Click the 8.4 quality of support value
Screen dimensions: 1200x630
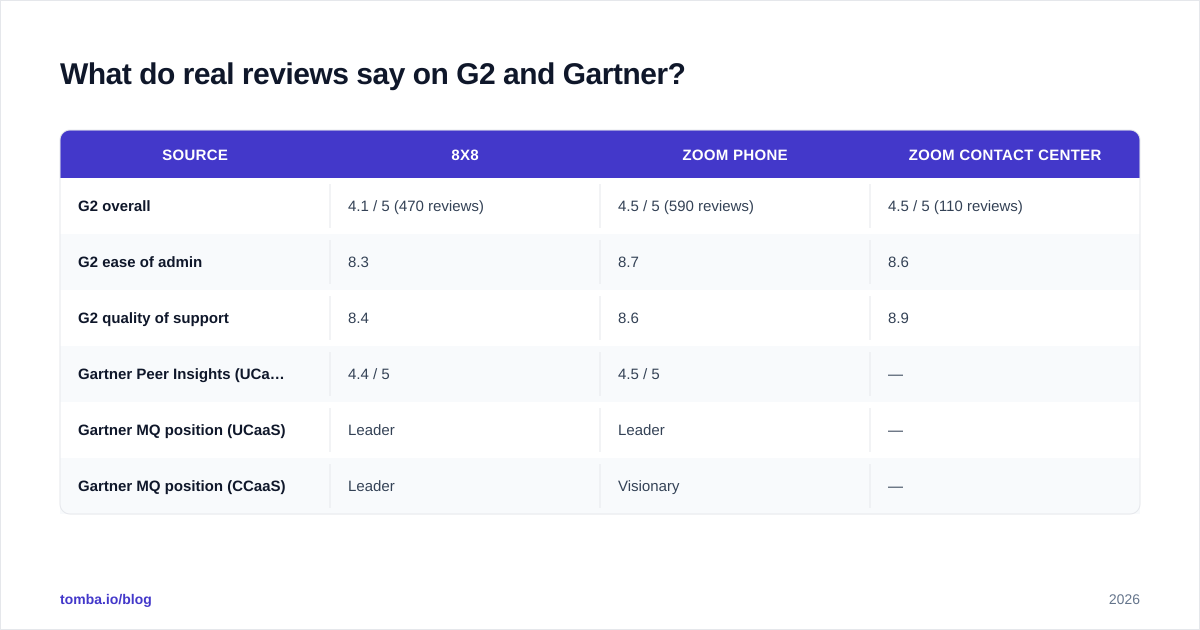coord(358,318)
